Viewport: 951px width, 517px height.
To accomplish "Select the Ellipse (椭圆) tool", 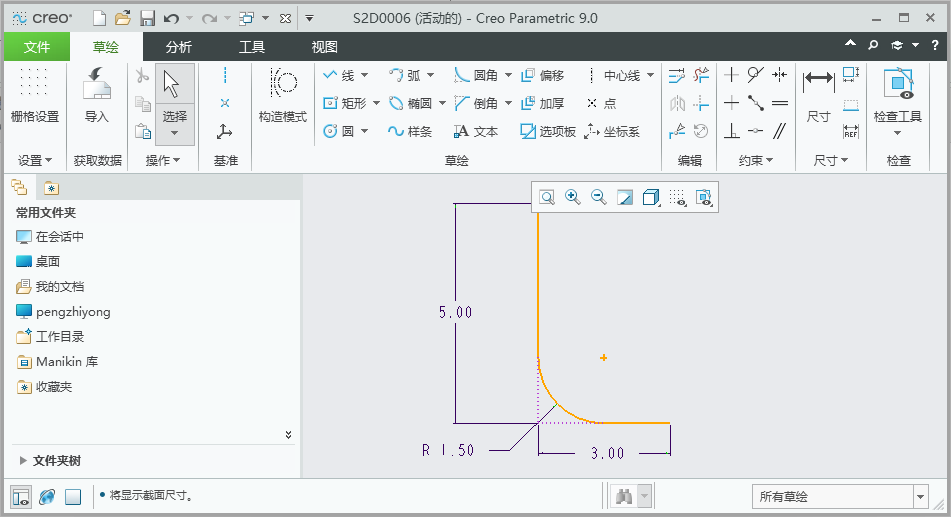I will click(x=410, y=103).
